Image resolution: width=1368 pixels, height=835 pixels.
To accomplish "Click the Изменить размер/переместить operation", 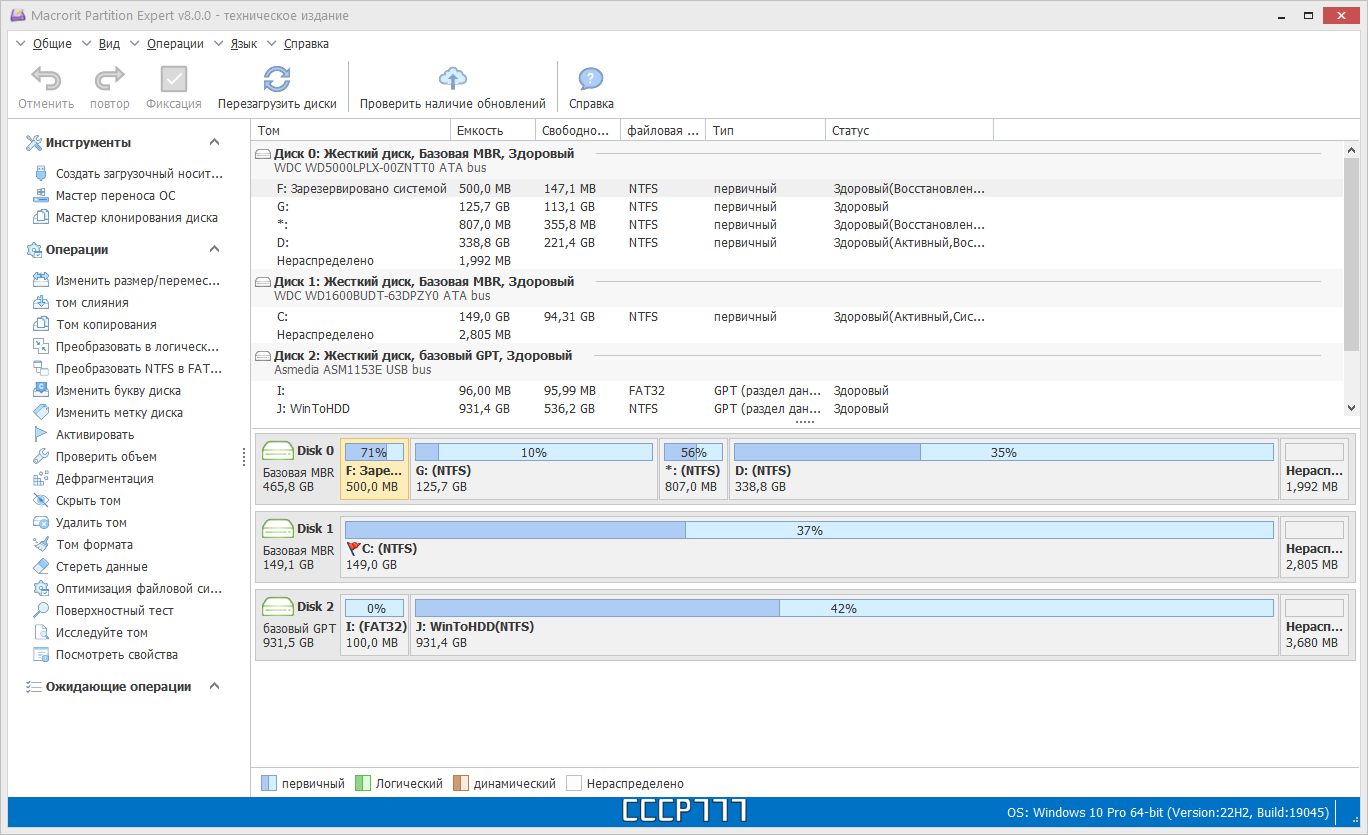I will (122, 280).
